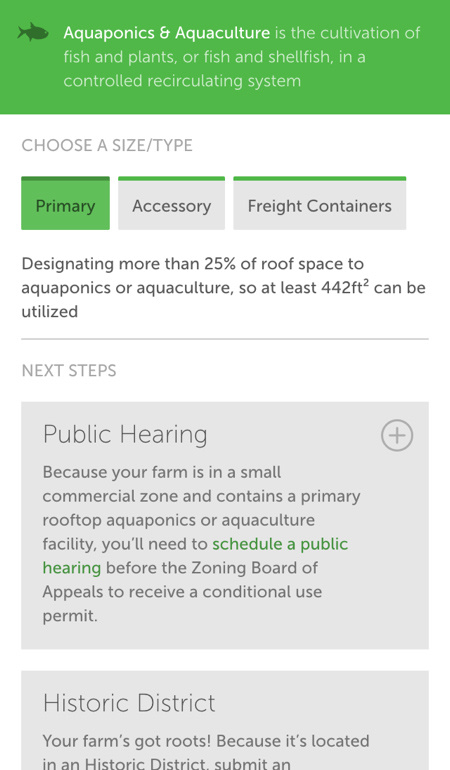Click the fish icon in the green header
Image resolution: width=450 pixels, height=770 pixels.
tap(33, 32)
